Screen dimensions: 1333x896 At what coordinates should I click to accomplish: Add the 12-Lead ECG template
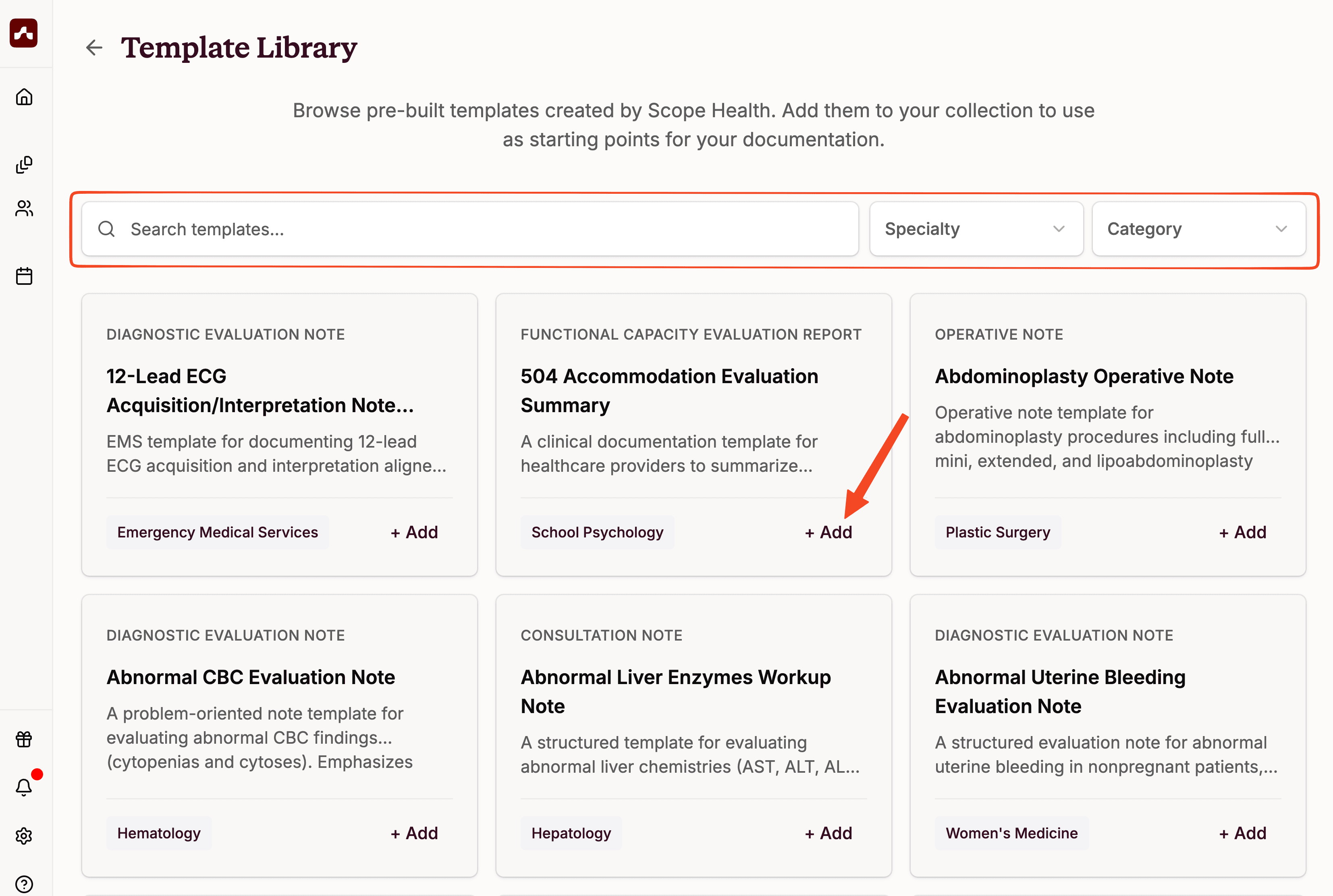pyautogui.click(x=414, y=532)
